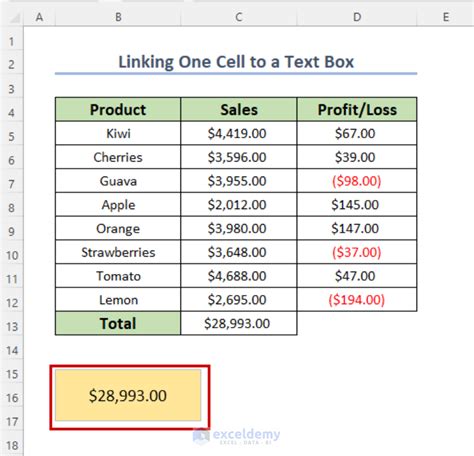Click the Select All corner triangle
The width and height of the screenshot is (474, 456).
point(15,18)
